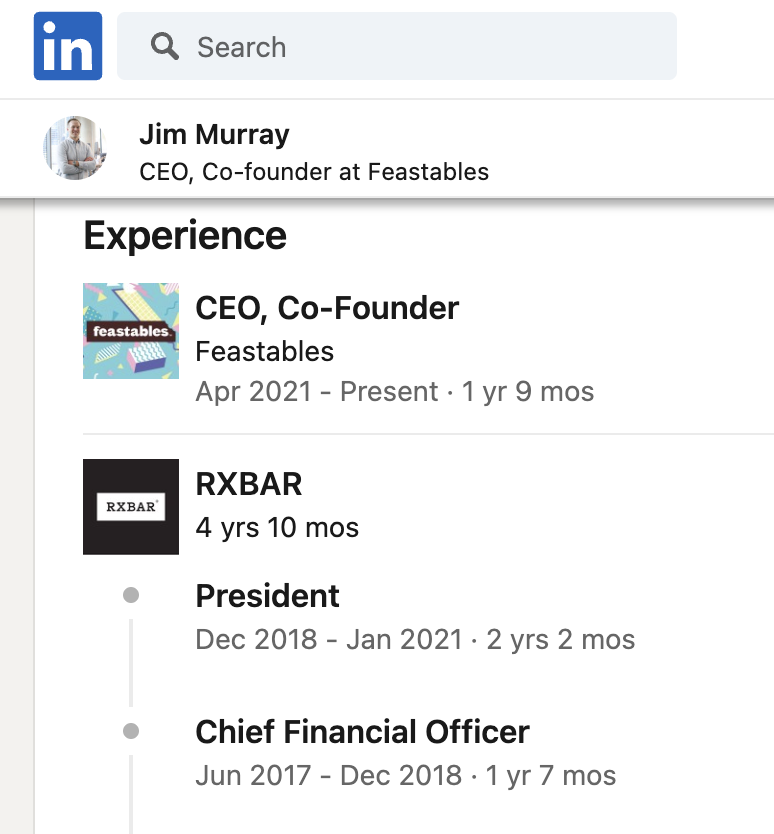Click the LinkedIn home logo

point(68,46)
